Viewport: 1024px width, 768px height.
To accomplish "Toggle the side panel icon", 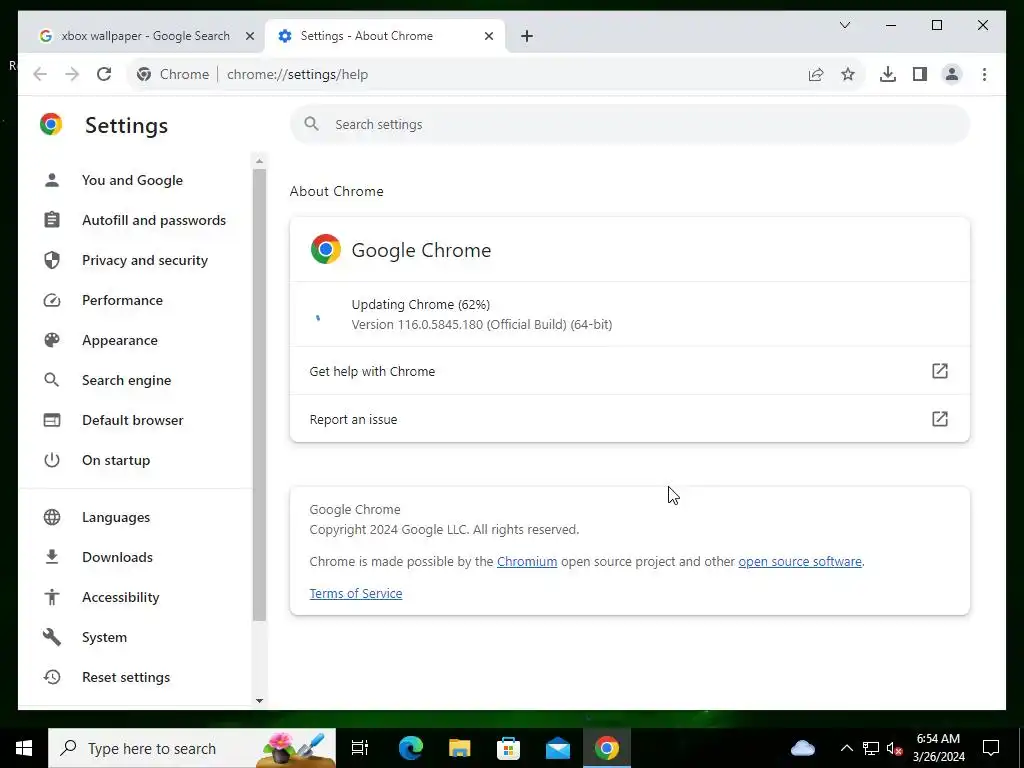I will [x=920, y=74].
